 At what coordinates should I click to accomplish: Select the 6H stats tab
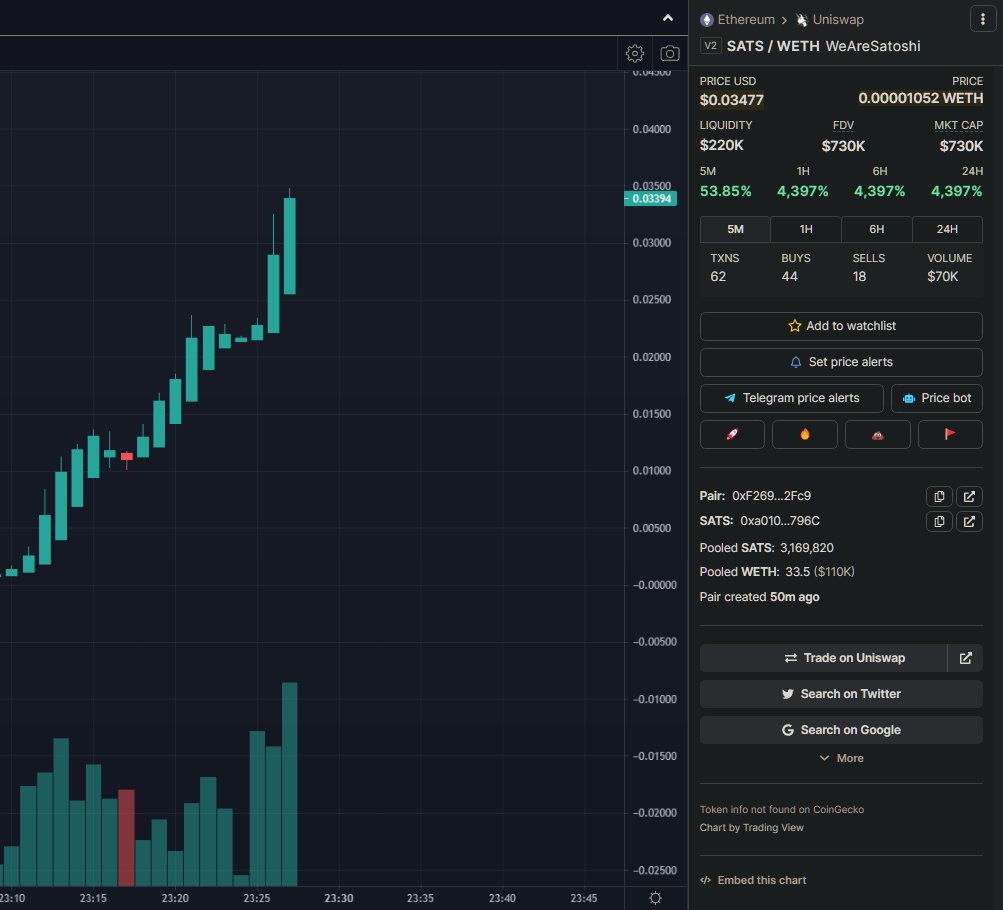point(876,229)
